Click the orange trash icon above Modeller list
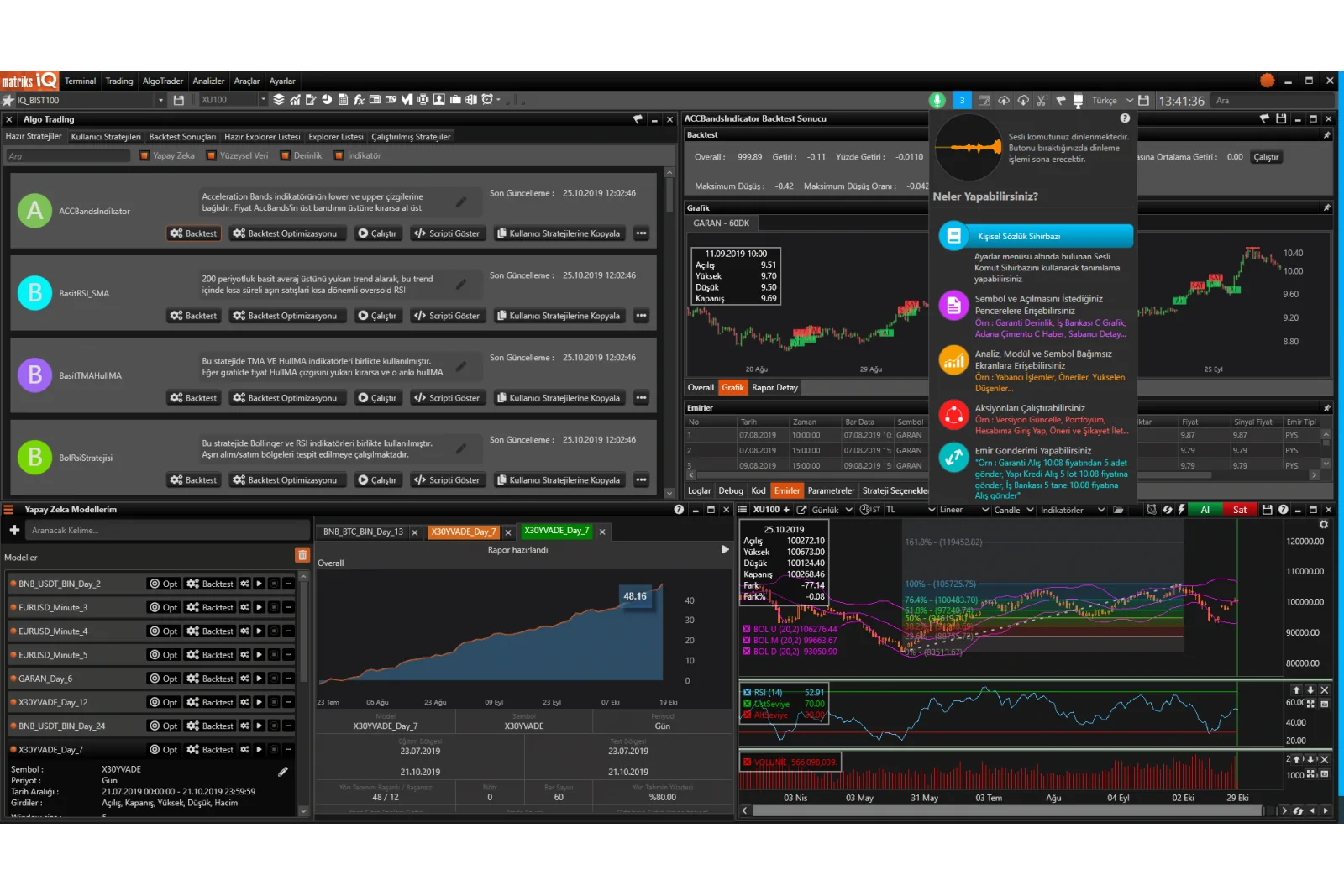 pyautogui.click(x=302, y=555)
